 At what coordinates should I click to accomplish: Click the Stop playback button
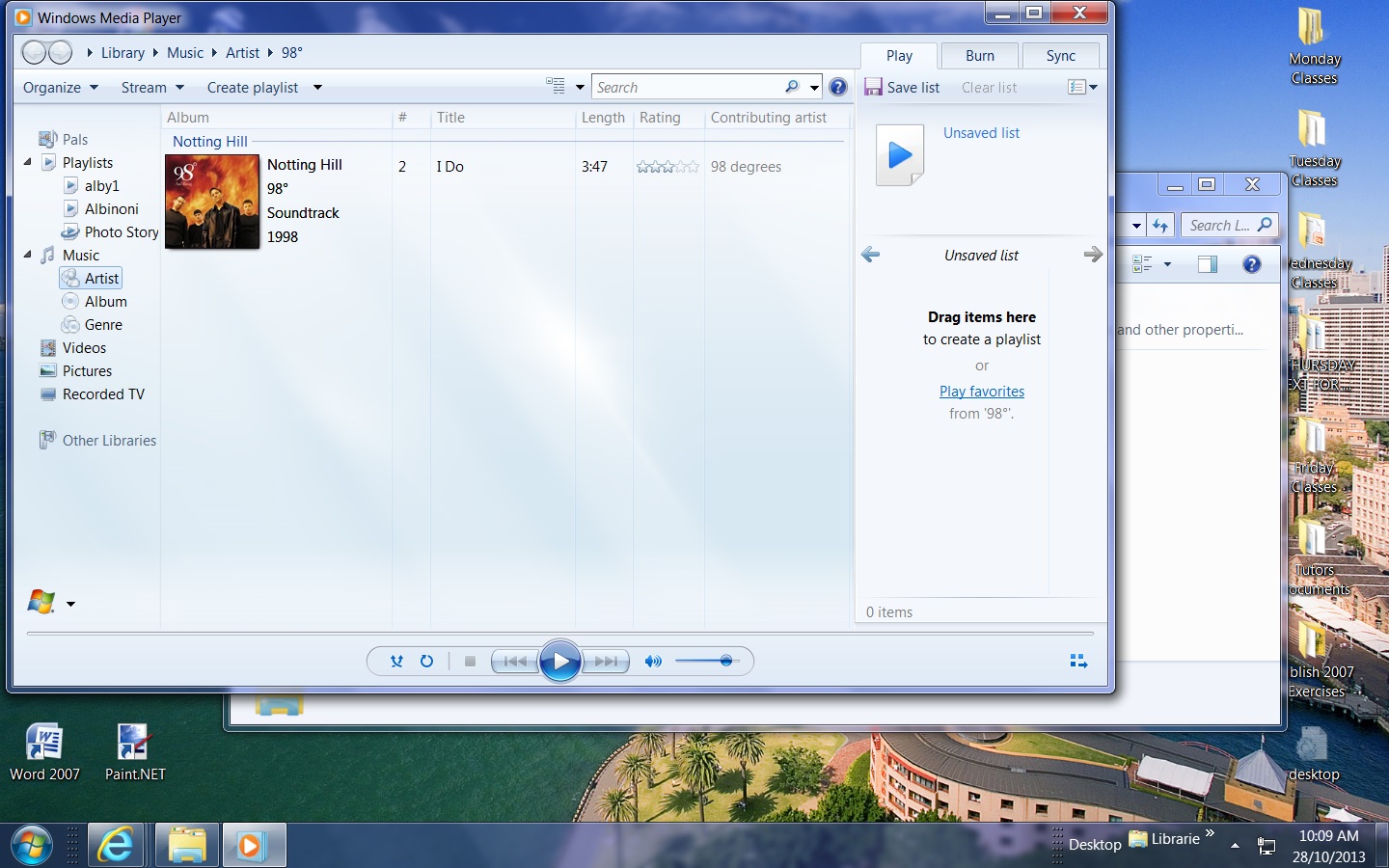point(470,662)
